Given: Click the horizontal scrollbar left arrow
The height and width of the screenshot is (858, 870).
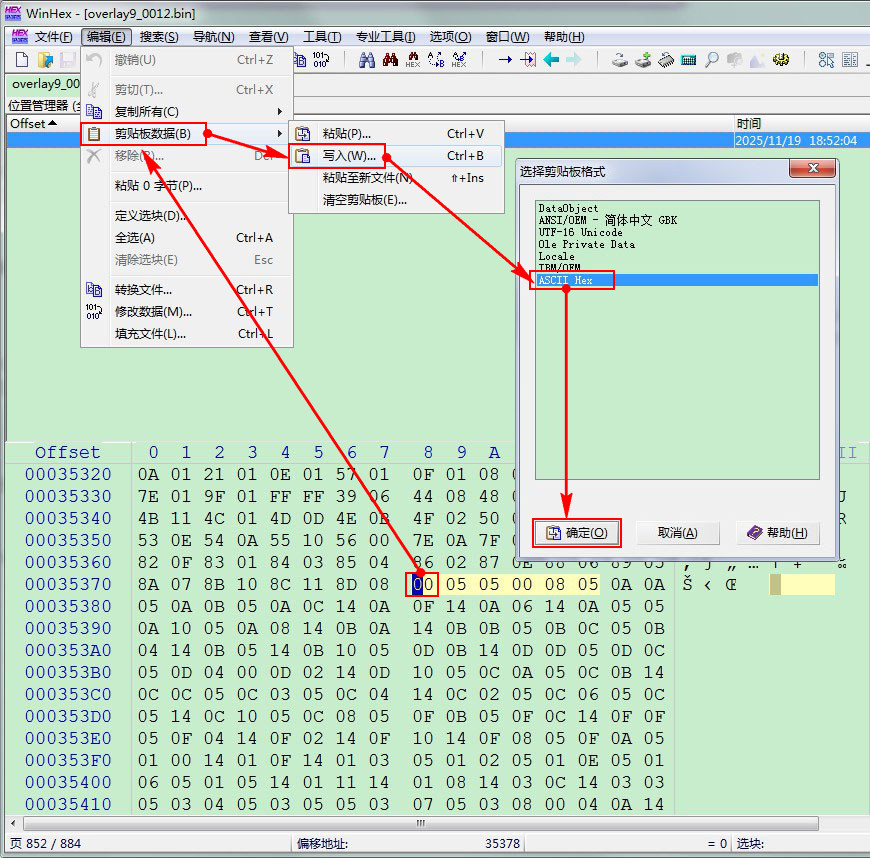Looking at the screenshot, I should tap(13, 823).
